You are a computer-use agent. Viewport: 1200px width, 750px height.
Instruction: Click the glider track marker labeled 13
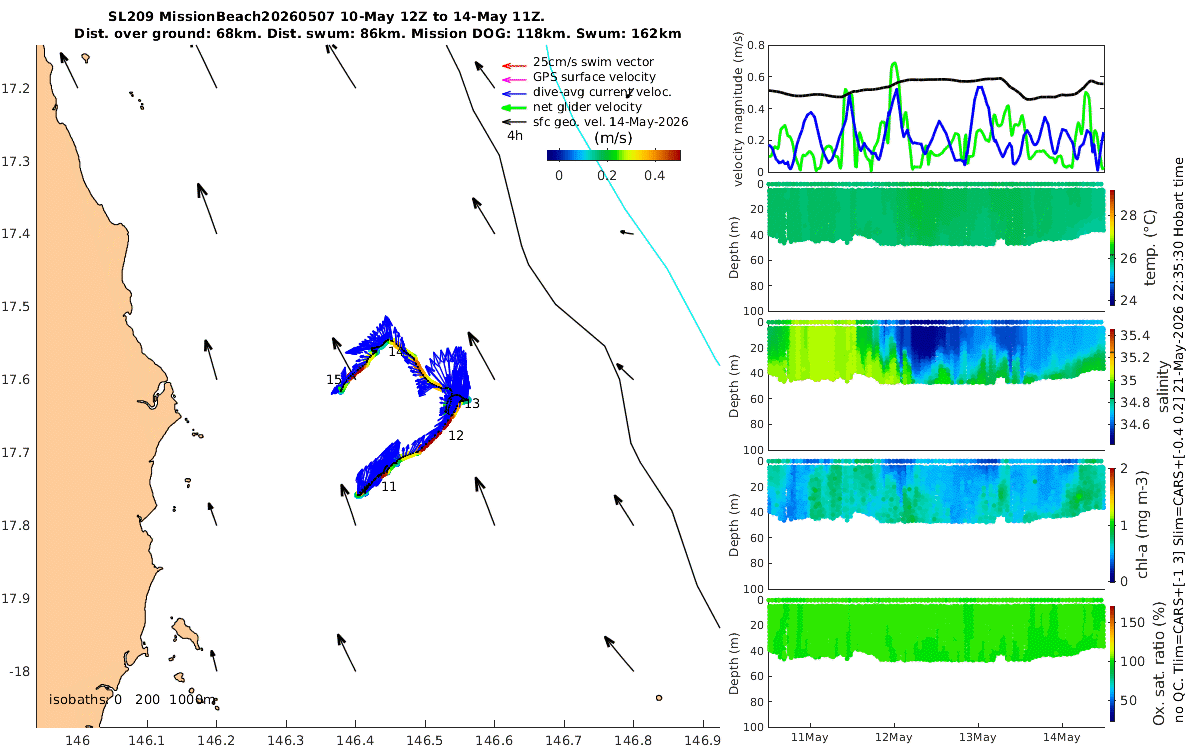(x=472, y=404)
